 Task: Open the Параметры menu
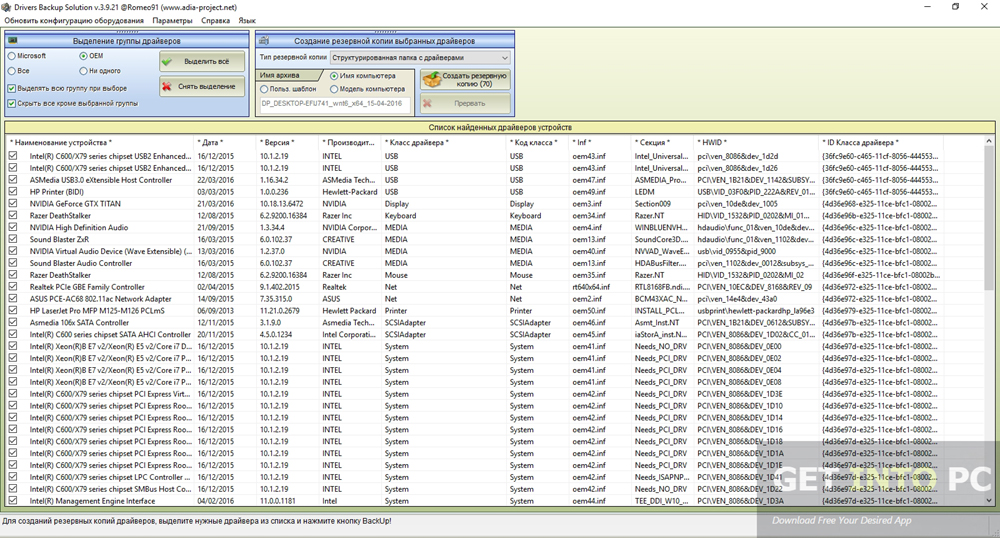click(172, 20)
